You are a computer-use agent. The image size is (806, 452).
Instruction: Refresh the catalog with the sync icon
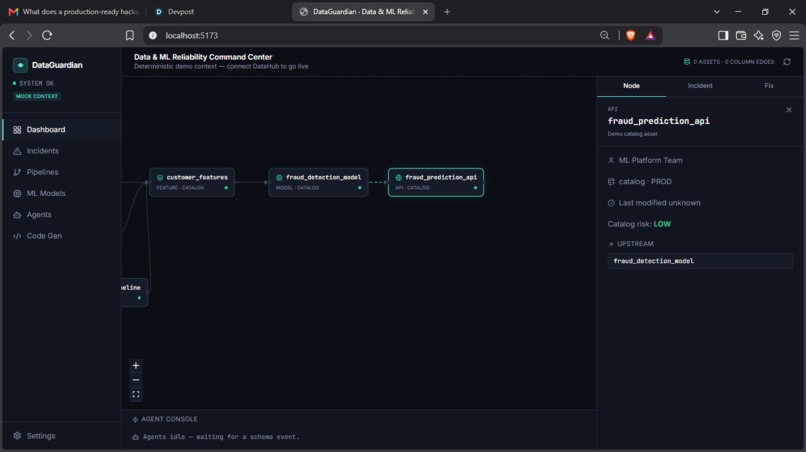point(787,62)
